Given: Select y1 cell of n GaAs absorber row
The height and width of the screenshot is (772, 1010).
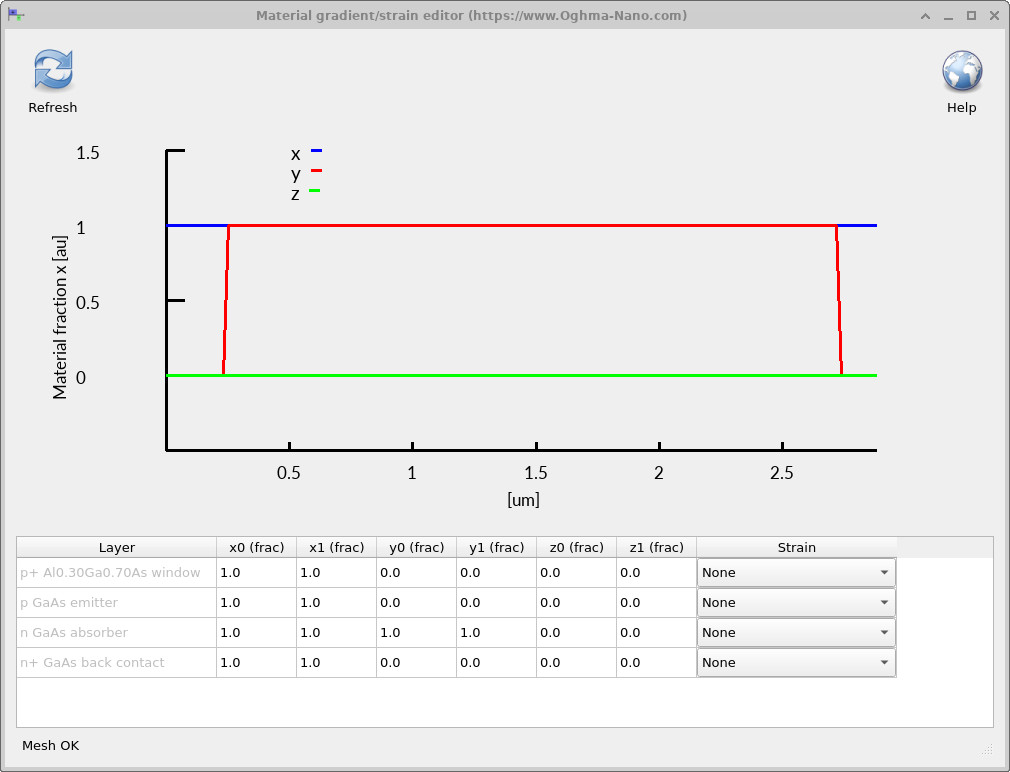Looking at the screenshot, I should click(x=496, y=632).
